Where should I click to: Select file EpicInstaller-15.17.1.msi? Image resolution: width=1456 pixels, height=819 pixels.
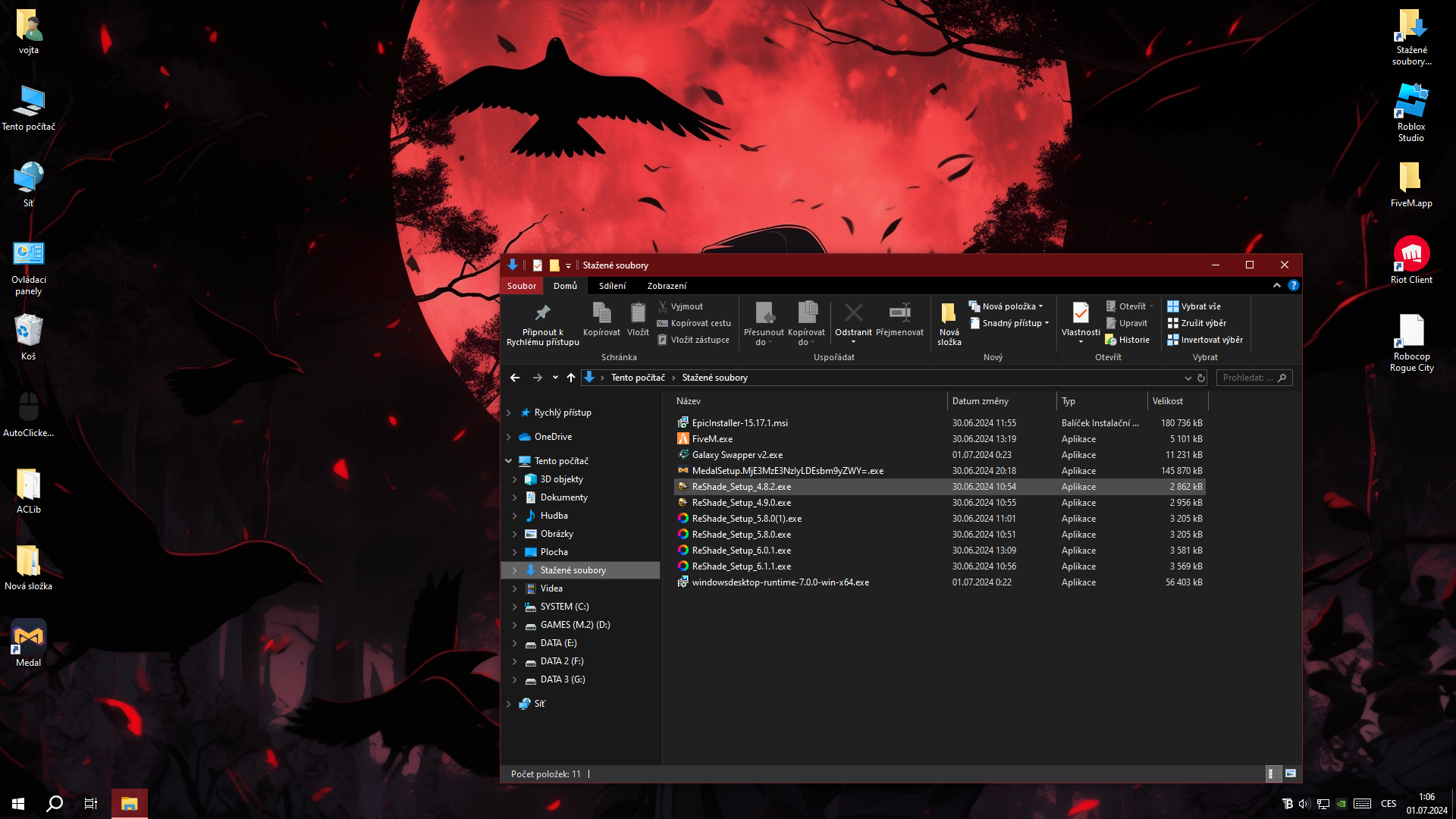tap(939, 423)
